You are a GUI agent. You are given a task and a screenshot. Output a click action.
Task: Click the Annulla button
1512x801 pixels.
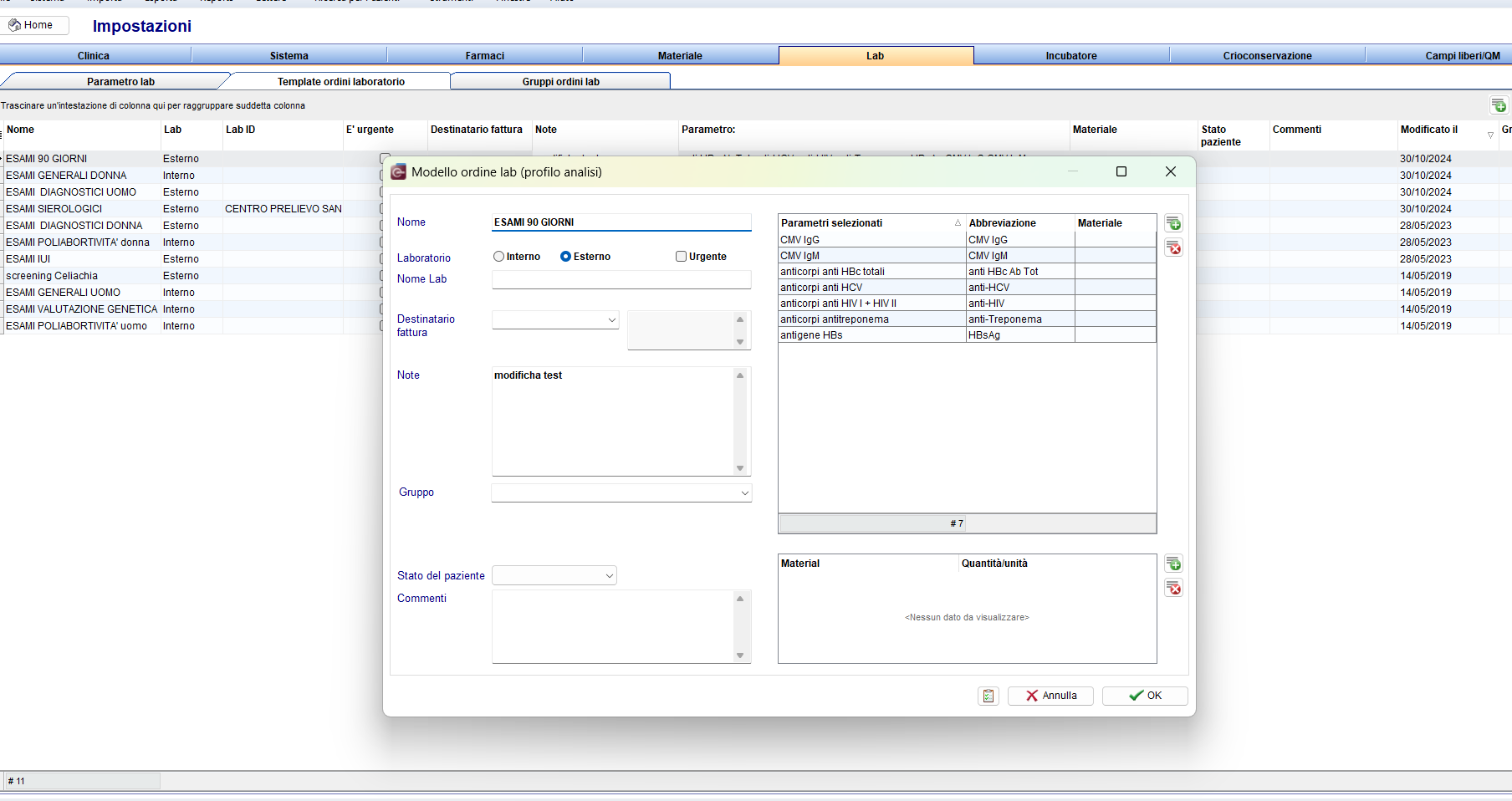[x=1050, y=696]
